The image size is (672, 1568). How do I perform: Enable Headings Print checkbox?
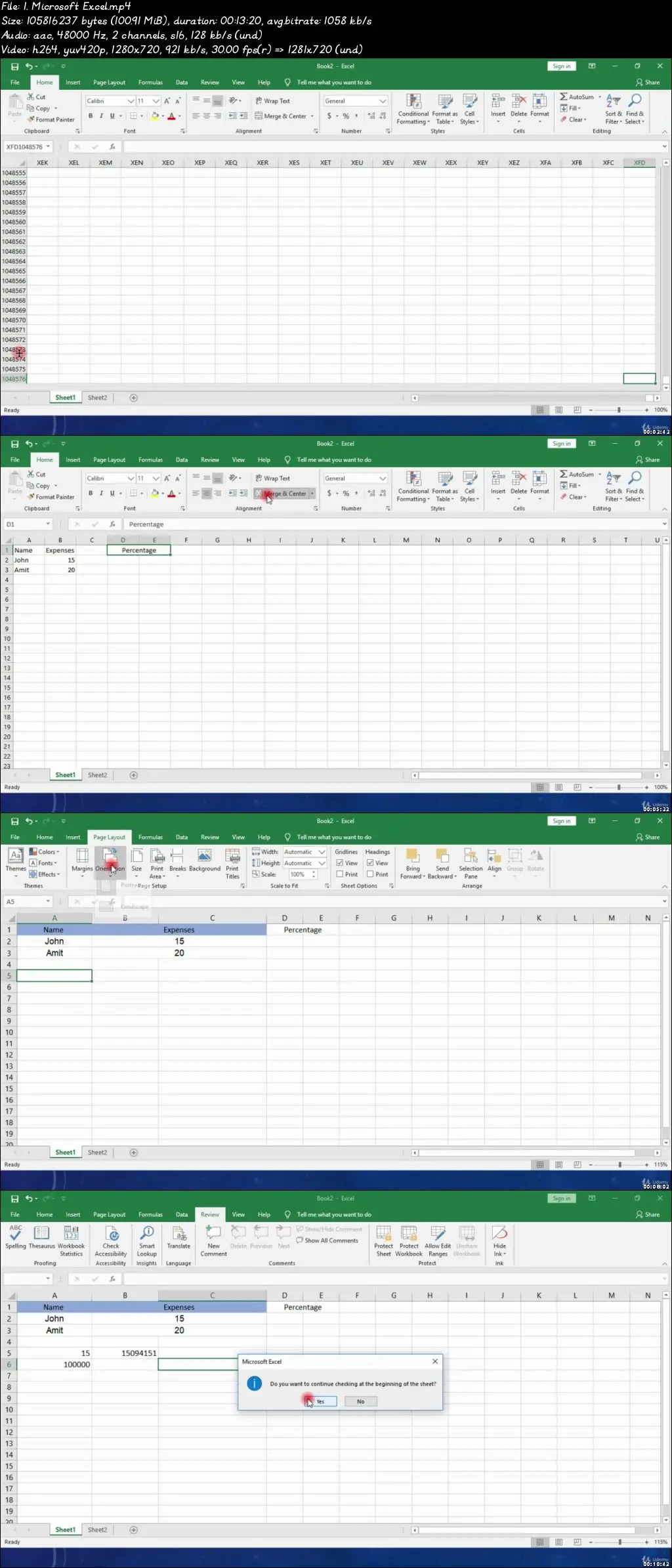pos(370,874)
